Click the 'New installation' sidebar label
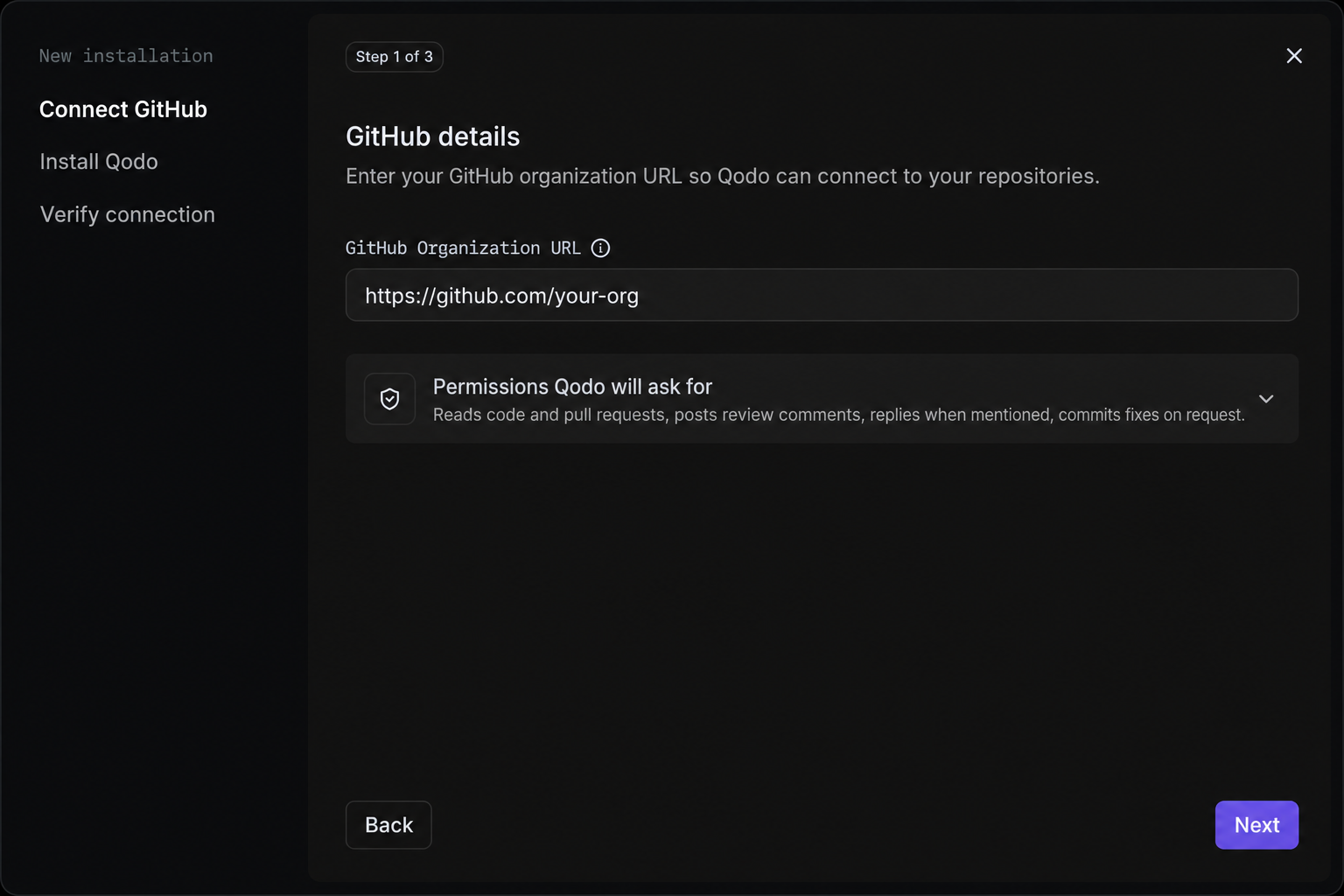The width and height of the screenshot is (1344, 896). coord(126,56)
